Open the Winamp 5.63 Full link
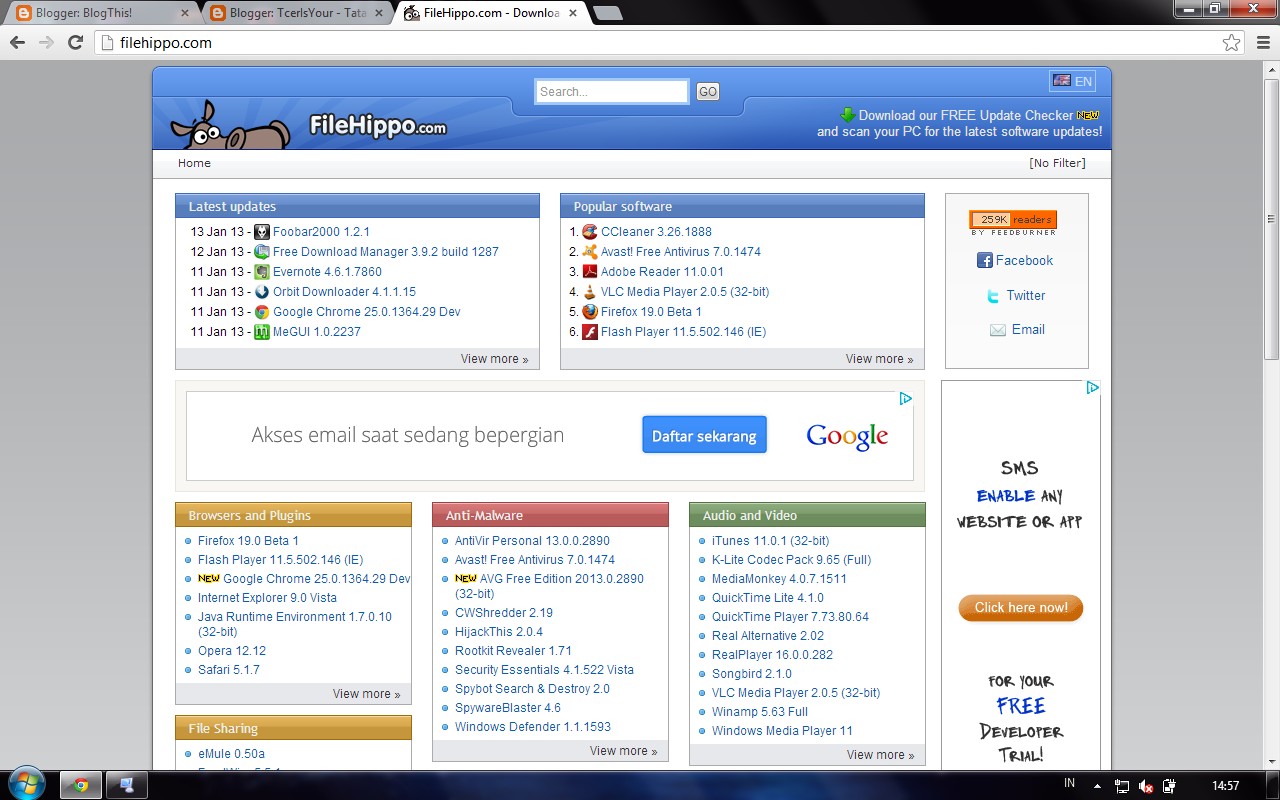 click(760, 712)
